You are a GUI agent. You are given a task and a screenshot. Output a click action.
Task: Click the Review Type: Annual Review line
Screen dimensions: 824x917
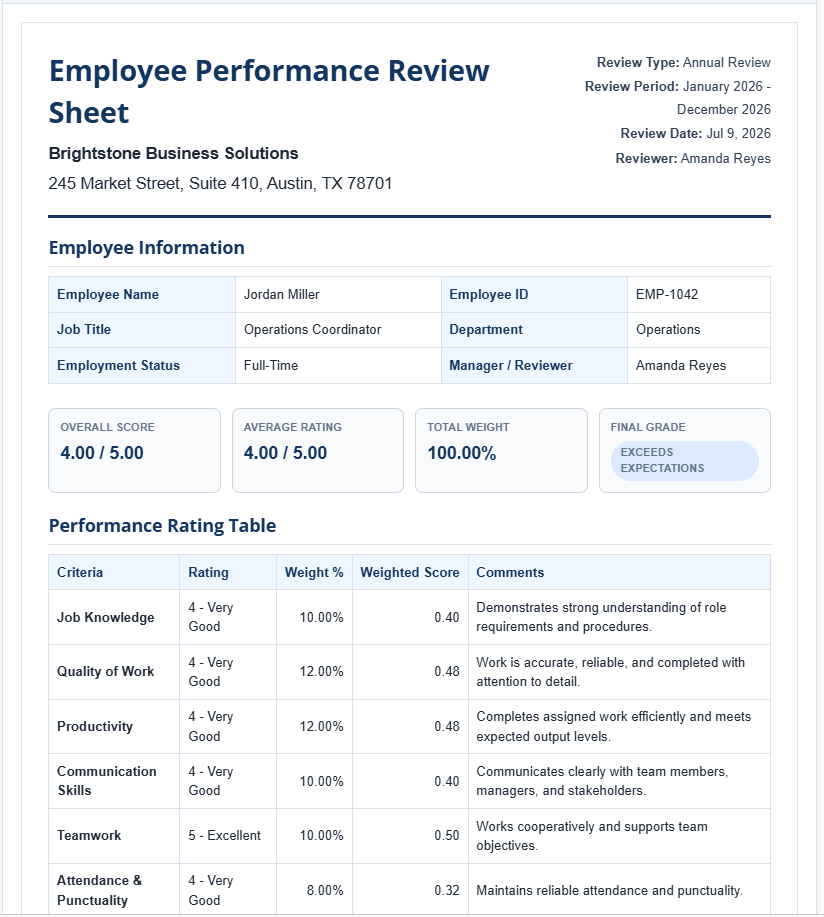[683, 63]
